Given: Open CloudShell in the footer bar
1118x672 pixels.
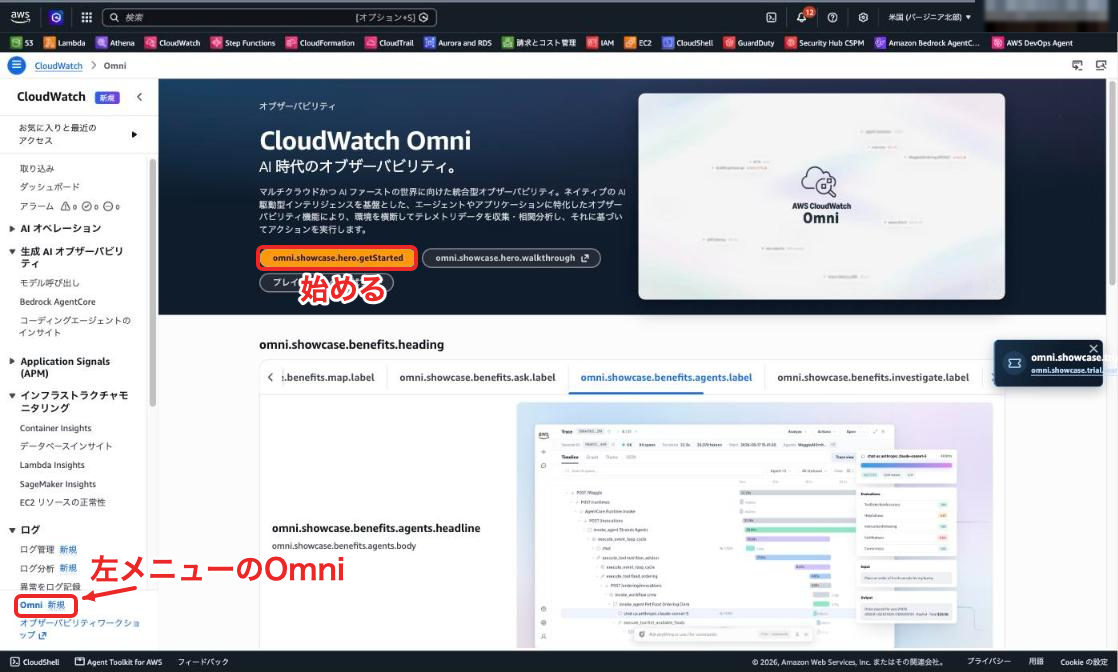Looking at the screenshot, I should coord(35,662).
